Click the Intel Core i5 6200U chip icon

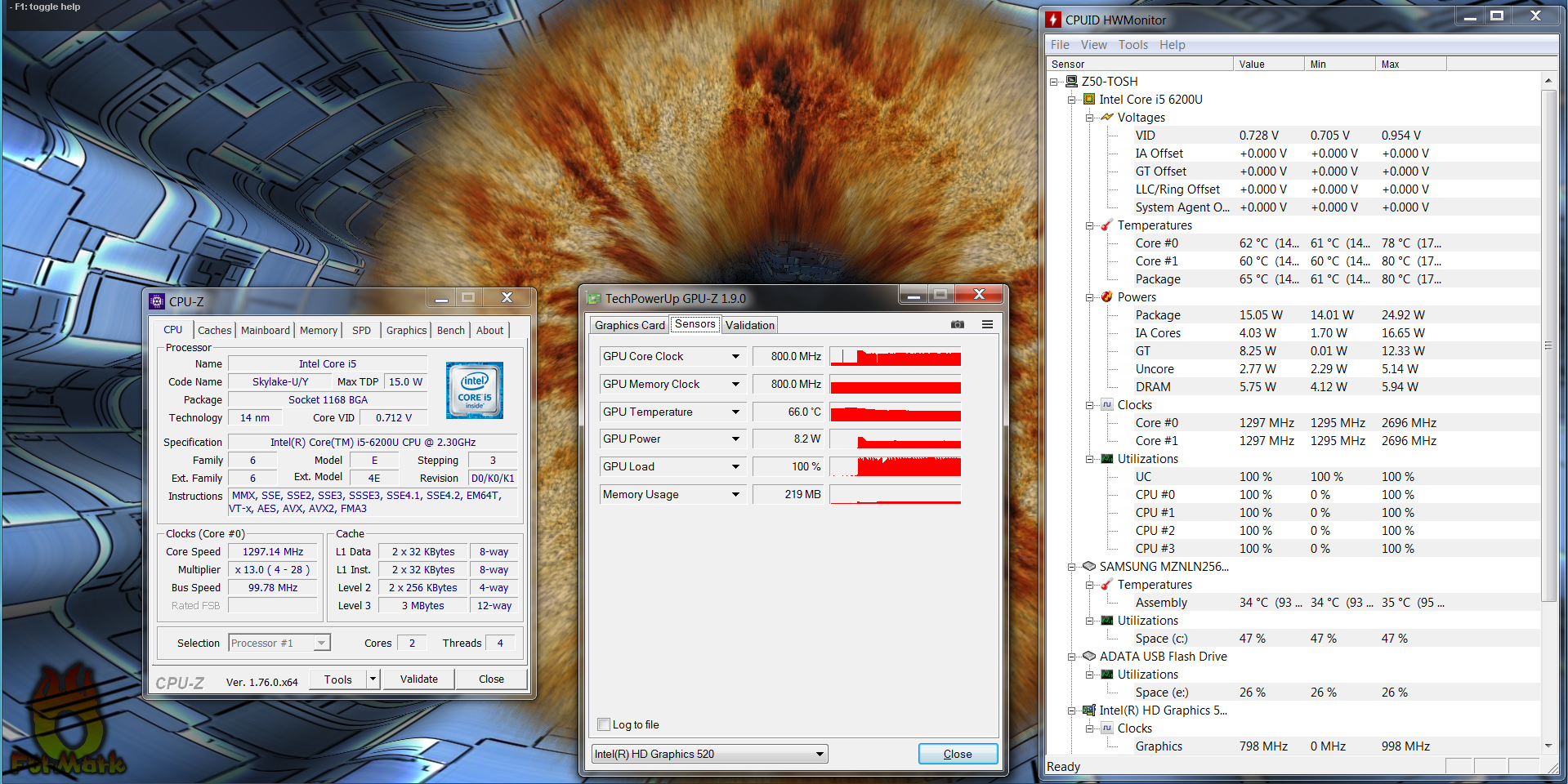point(1089,100)
